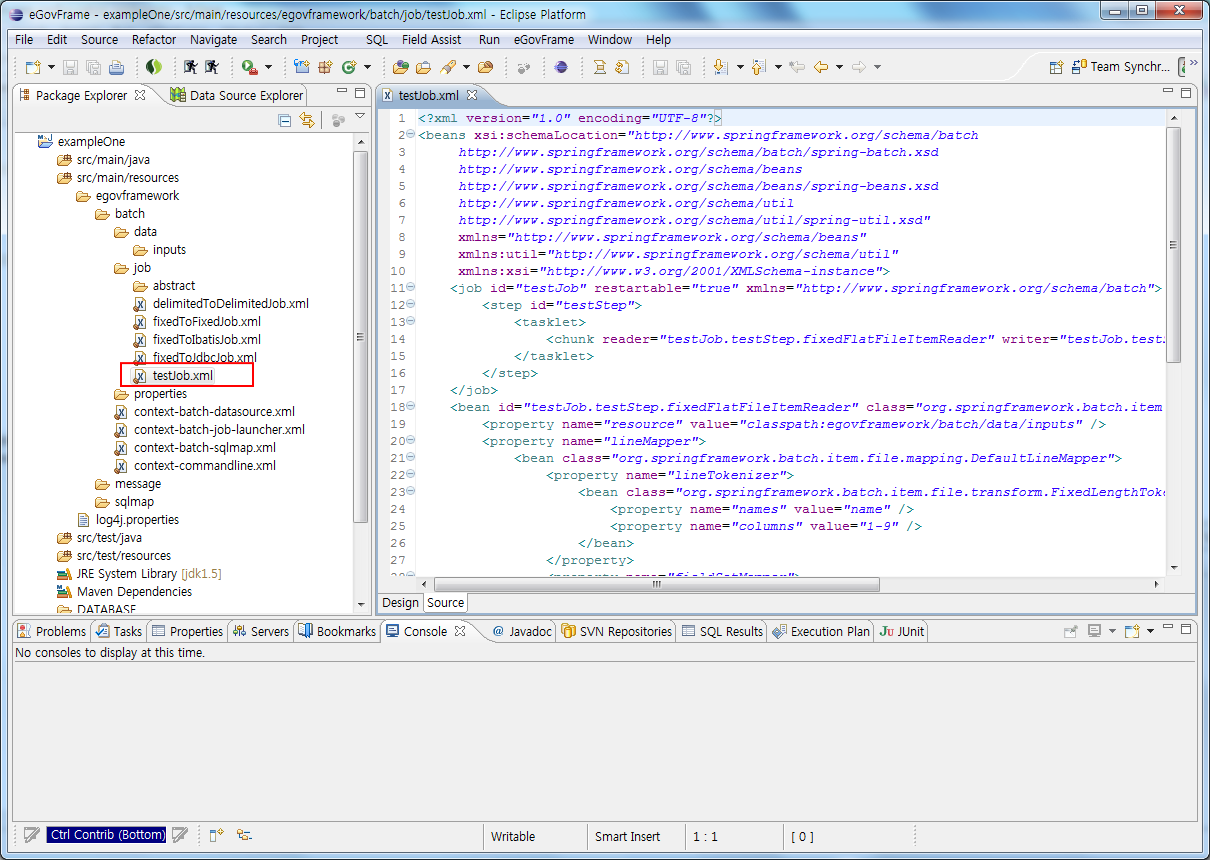Screen dimensions: 1210x860
Task: Click the New wizard toolbar icon
Action: (33, 67)
